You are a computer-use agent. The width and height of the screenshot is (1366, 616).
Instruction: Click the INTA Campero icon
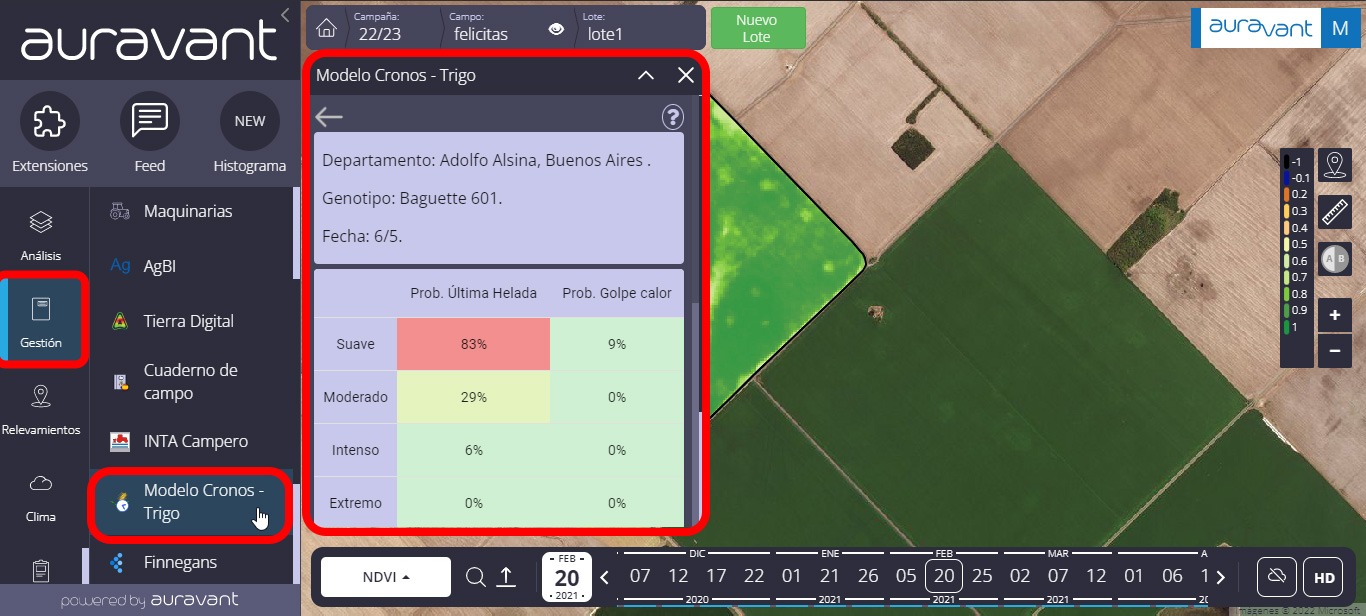coord(119,441)
